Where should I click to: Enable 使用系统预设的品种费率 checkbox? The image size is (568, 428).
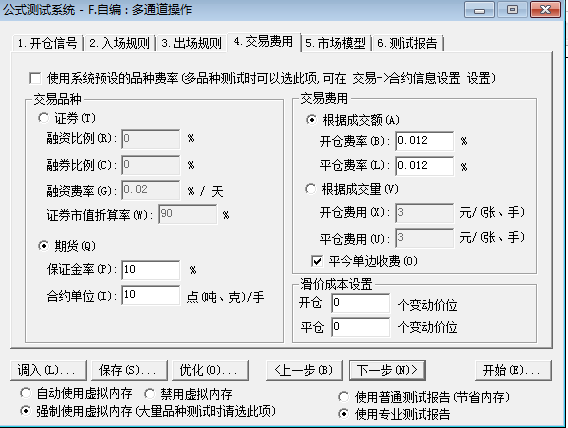click(35, 78)
